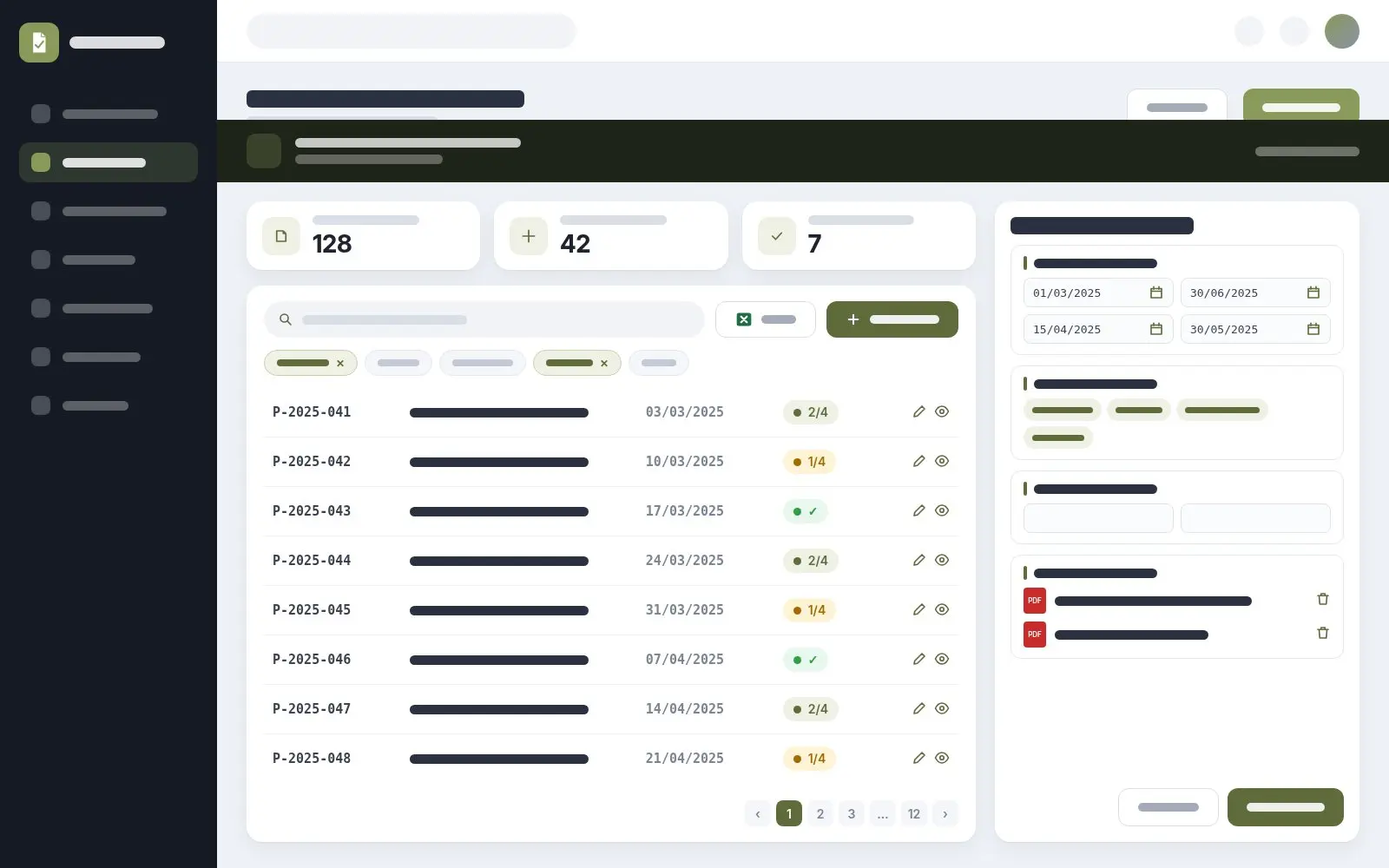This screenshot has width=1389, height=868.
Task: View row P-2025-043 via eye icon
Action: tap(942, 510)
